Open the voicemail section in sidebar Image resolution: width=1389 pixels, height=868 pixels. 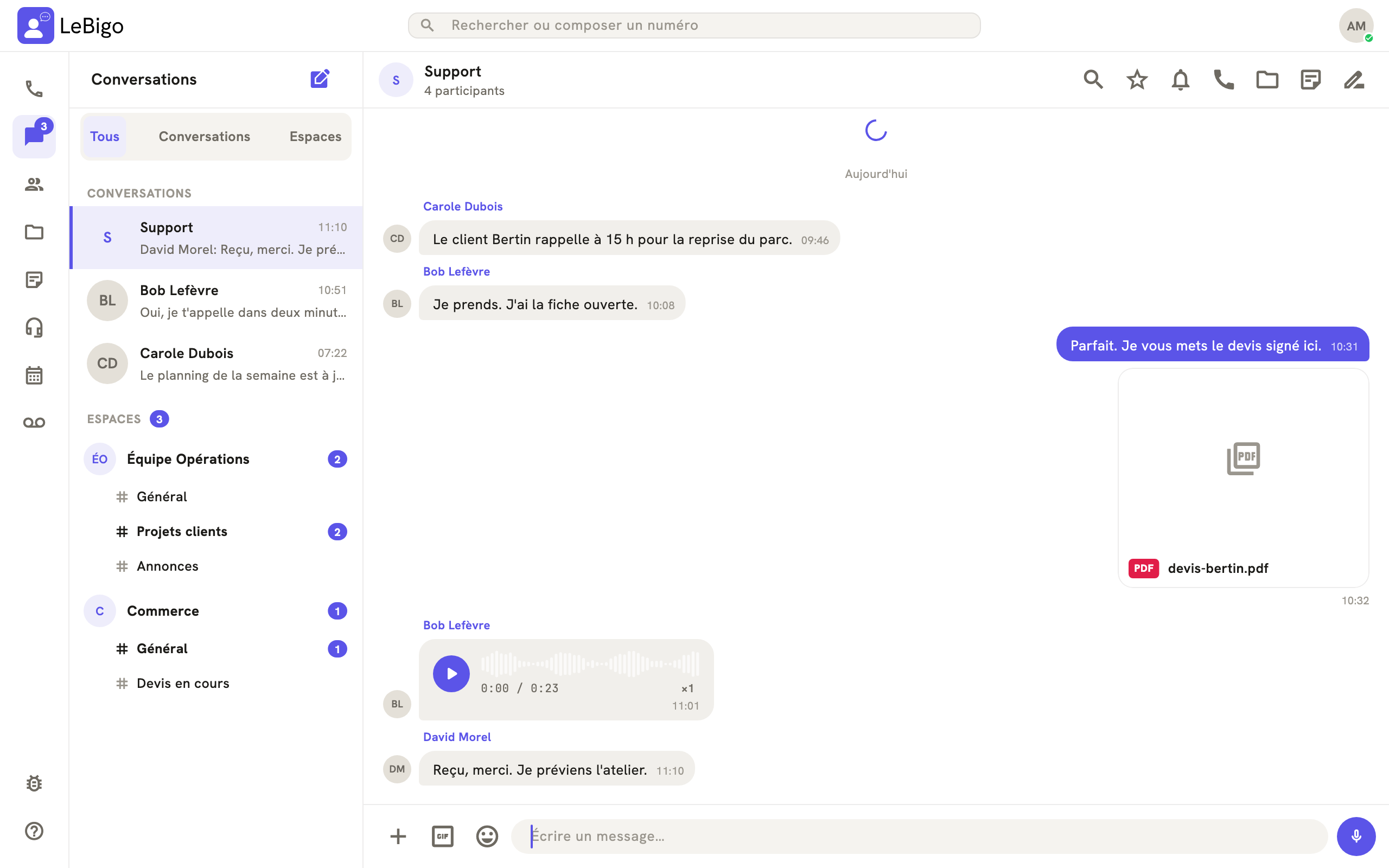(x=34, y=423)
